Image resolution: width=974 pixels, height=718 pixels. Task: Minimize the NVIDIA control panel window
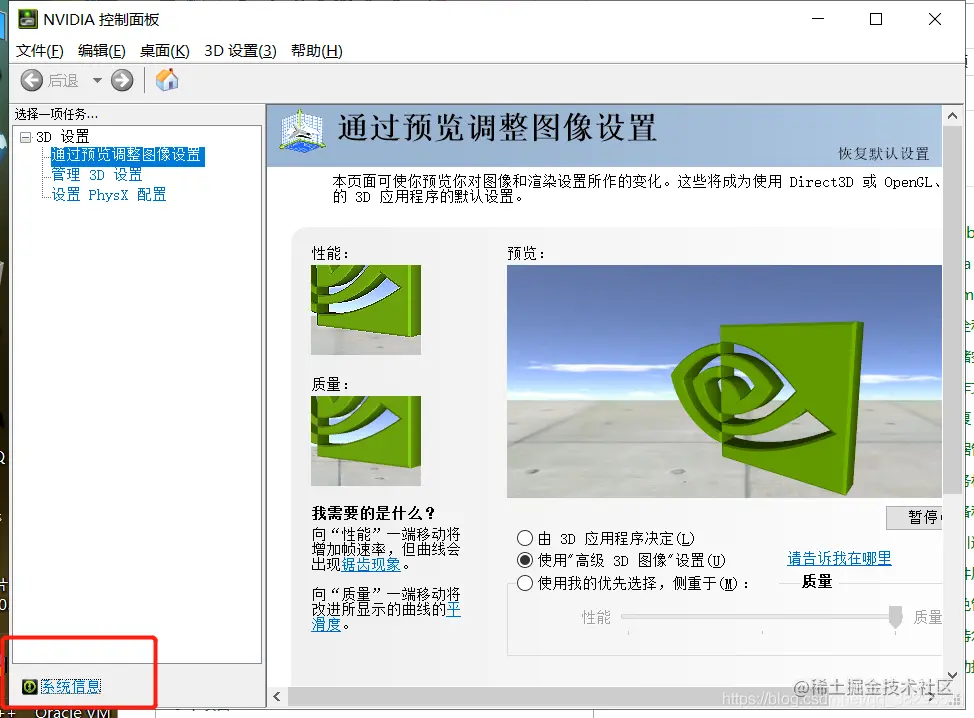click(x=818, y=19)
